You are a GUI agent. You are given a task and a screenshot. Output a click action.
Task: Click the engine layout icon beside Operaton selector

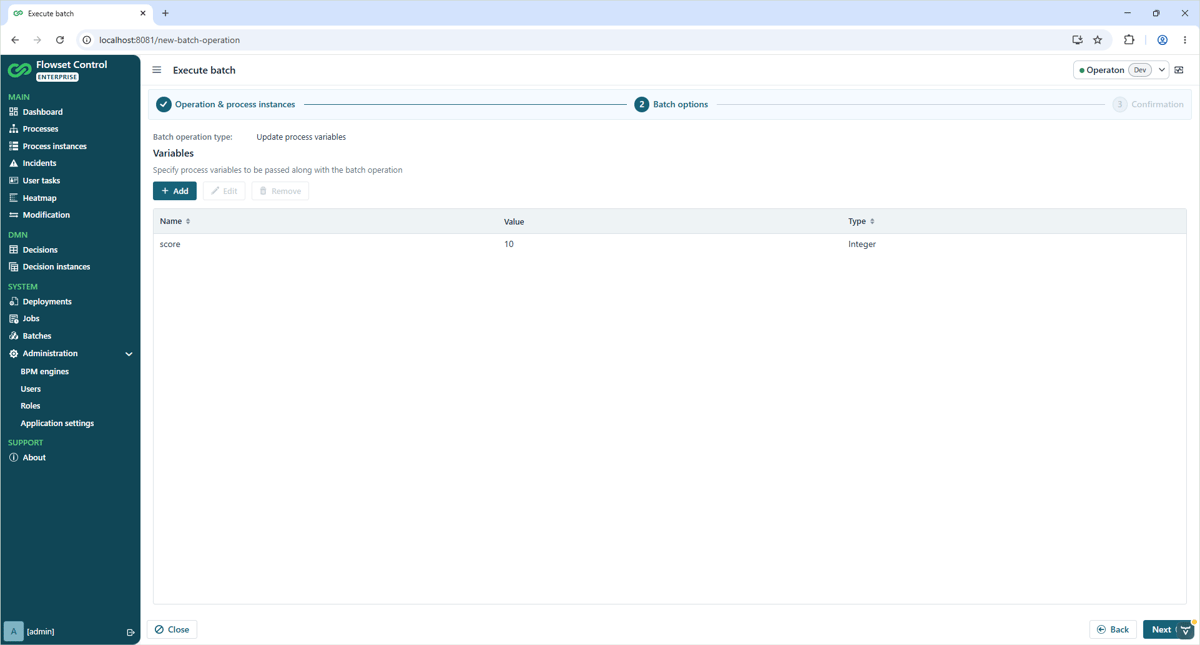point(1179,70)
